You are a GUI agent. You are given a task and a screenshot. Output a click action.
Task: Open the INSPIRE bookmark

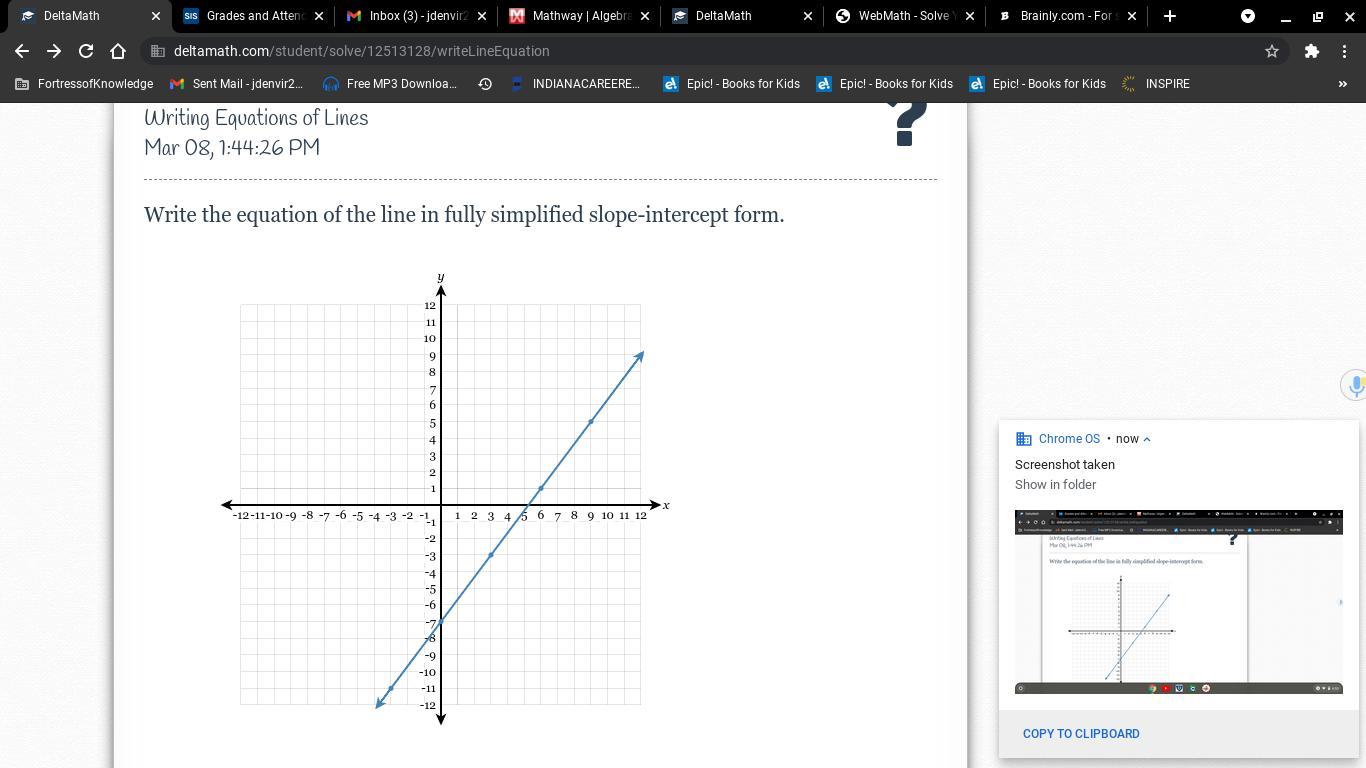pyautogui.click(x=1156, y=84)
